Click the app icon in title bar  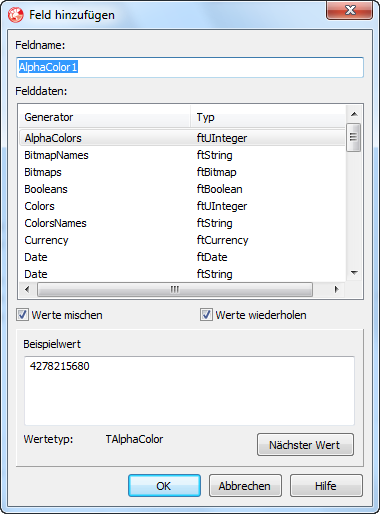click(16, 15)
